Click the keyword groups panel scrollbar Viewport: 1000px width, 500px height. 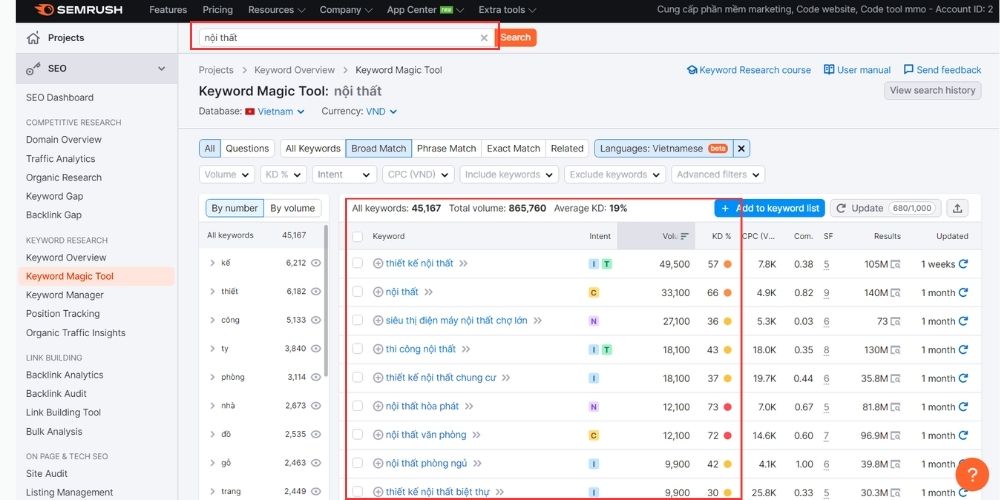click(x=327, y=300)
